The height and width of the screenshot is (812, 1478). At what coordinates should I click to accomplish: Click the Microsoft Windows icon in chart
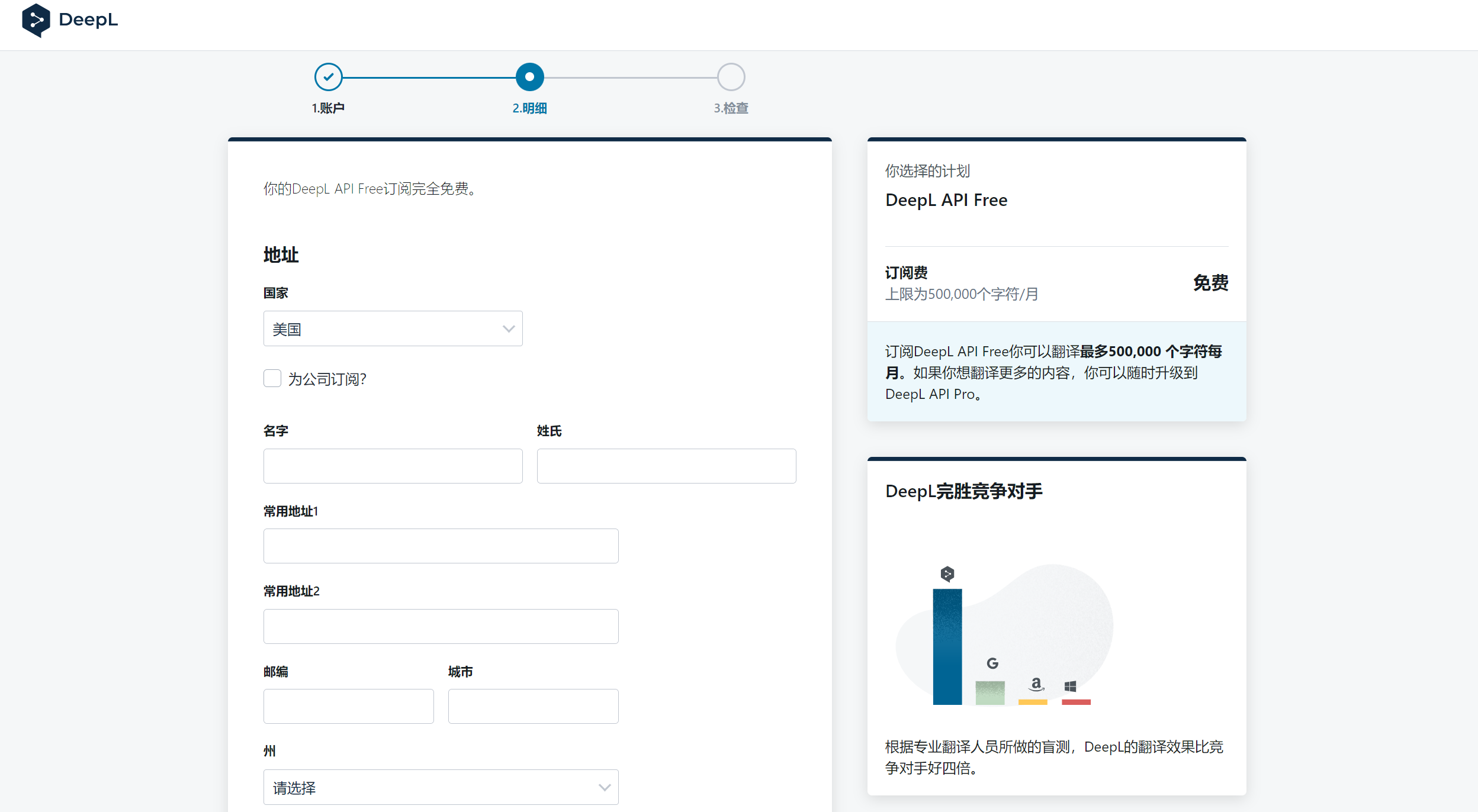coord(1070,687)
